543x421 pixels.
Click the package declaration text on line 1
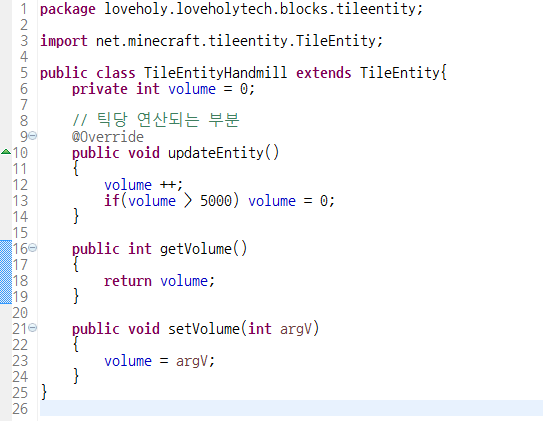[231, 9]
